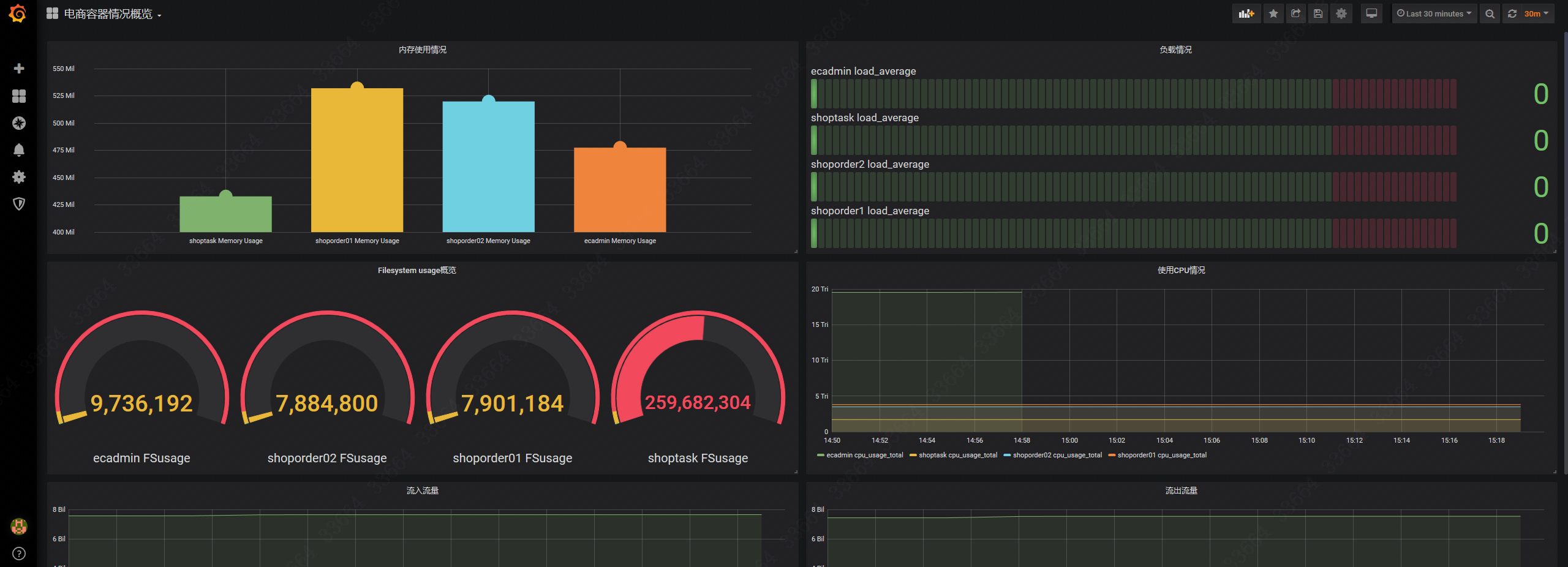Open the 流出流量 panel title menu

tap(1182, 490)
